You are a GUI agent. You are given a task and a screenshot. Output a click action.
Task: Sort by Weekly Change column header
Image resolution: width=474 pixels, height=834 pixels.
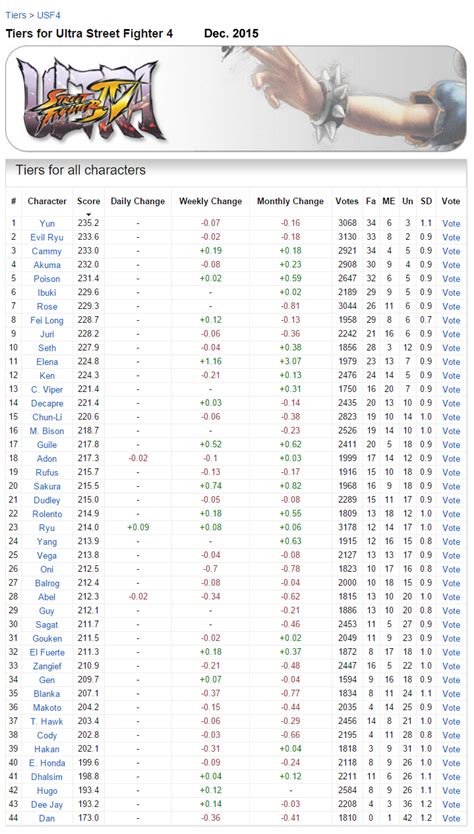210,201
